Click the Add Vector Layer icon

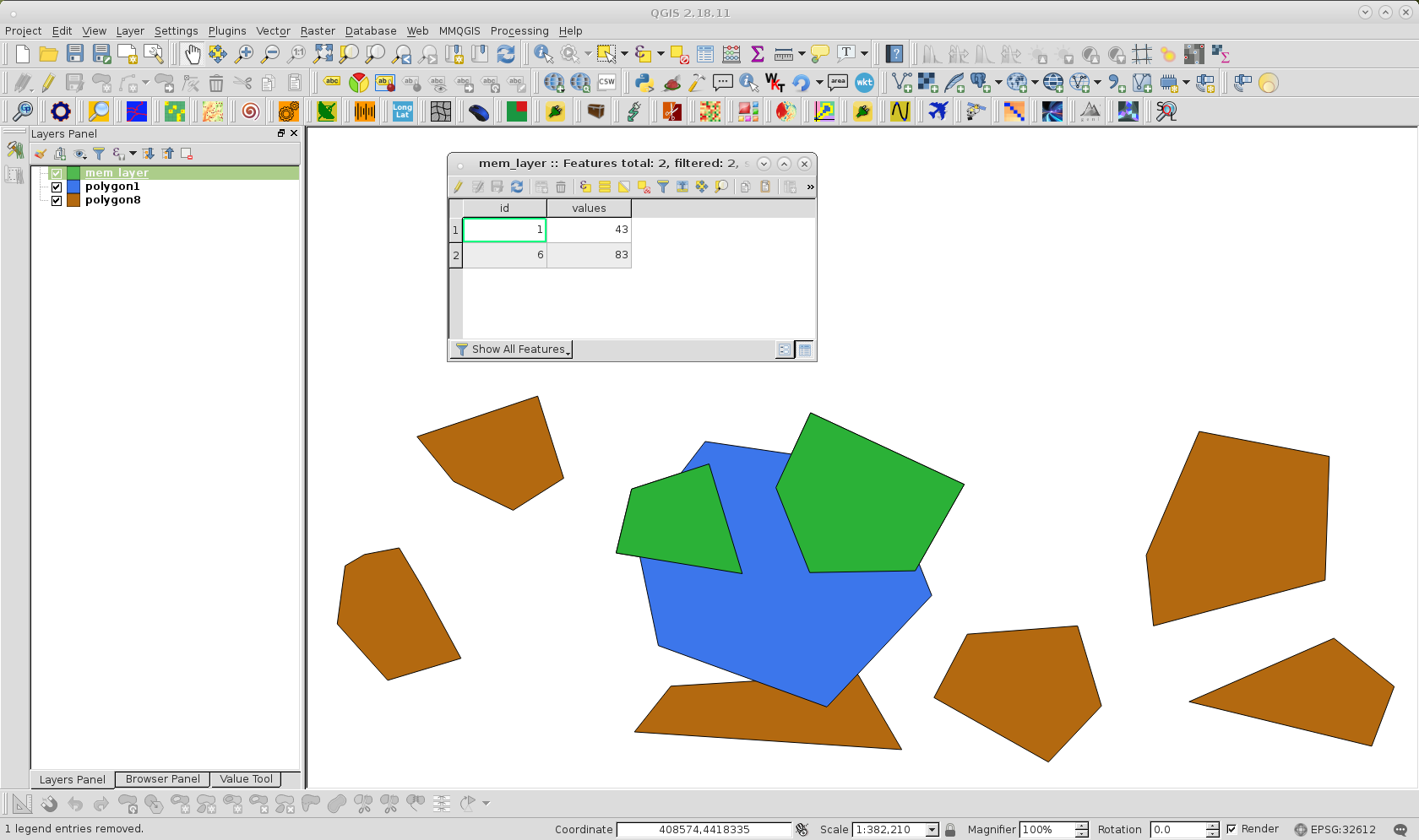902,83
